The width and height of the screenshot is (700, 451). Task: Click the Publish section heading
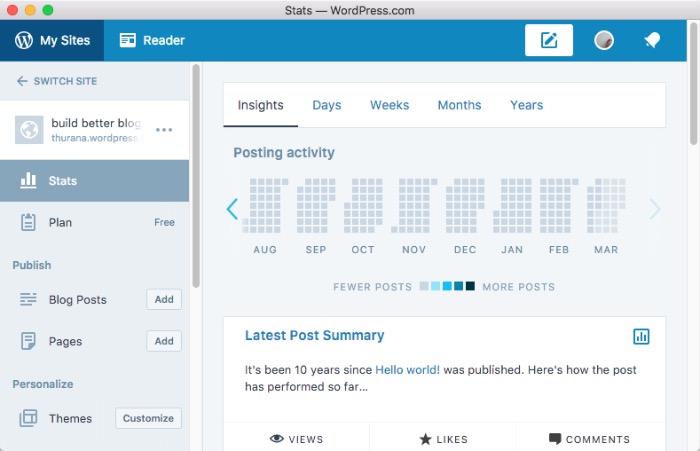(32, 265)
